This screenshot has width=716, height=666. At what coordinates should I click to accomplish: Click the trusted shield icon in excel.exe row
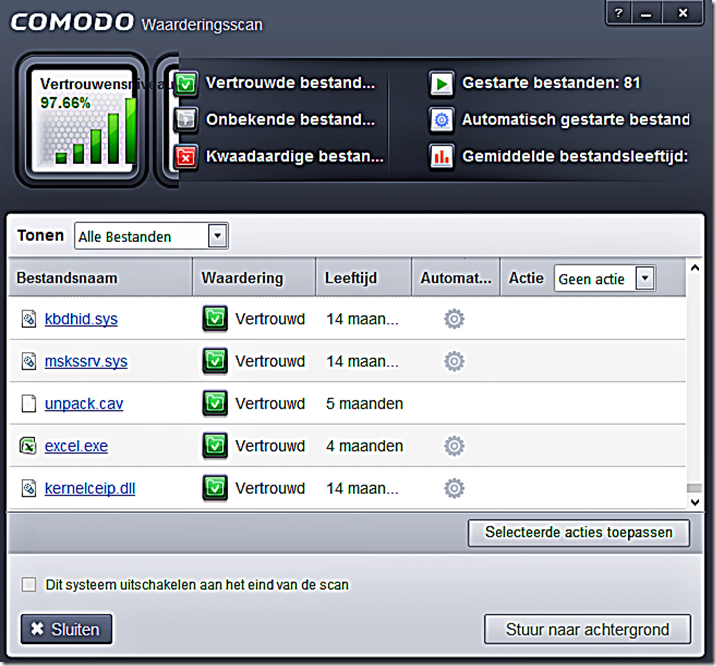215,446
